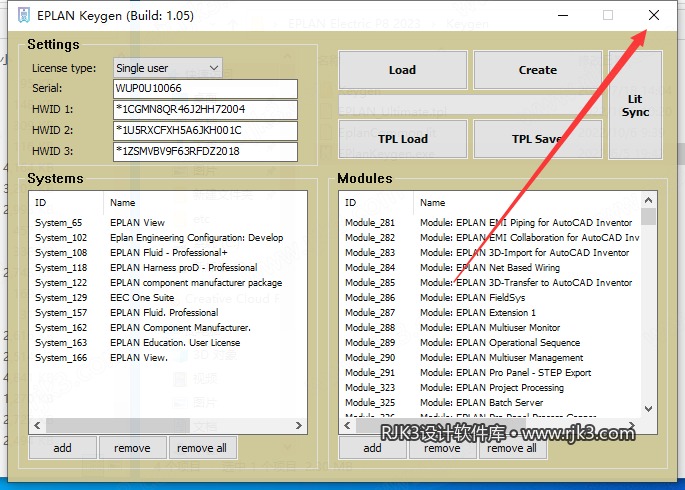The height and width of the screenshot is (490, 685).
Task: Click the add button under Systems
Action: click(62, 448)
